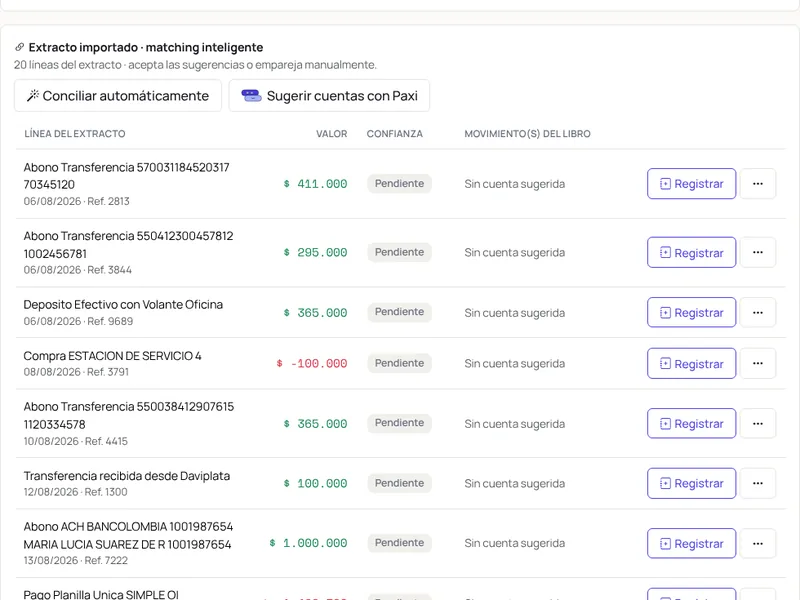Open more options for Daviplata row
Viewport: 800px width, 600px height.
pyautogui.click(x=758, y=483)
